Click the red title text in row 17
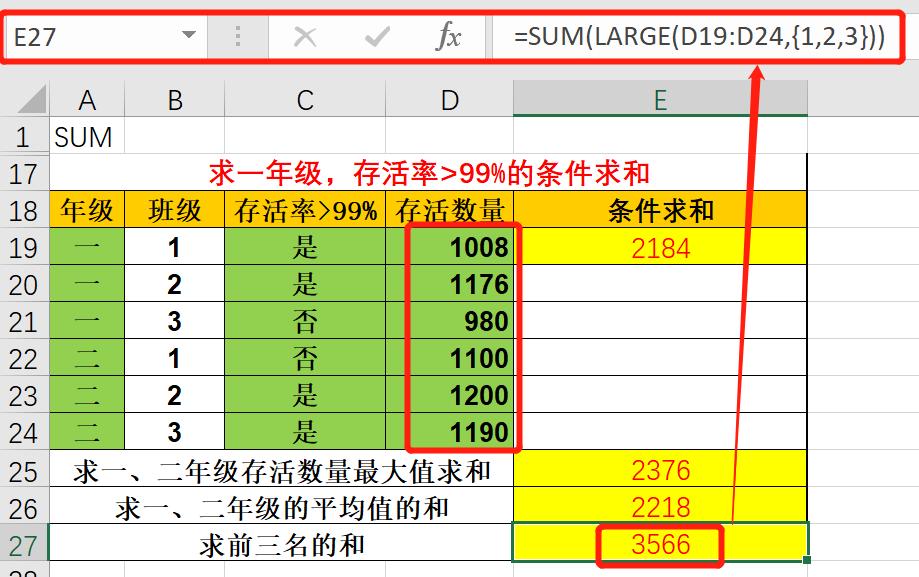 coord(430,173)
